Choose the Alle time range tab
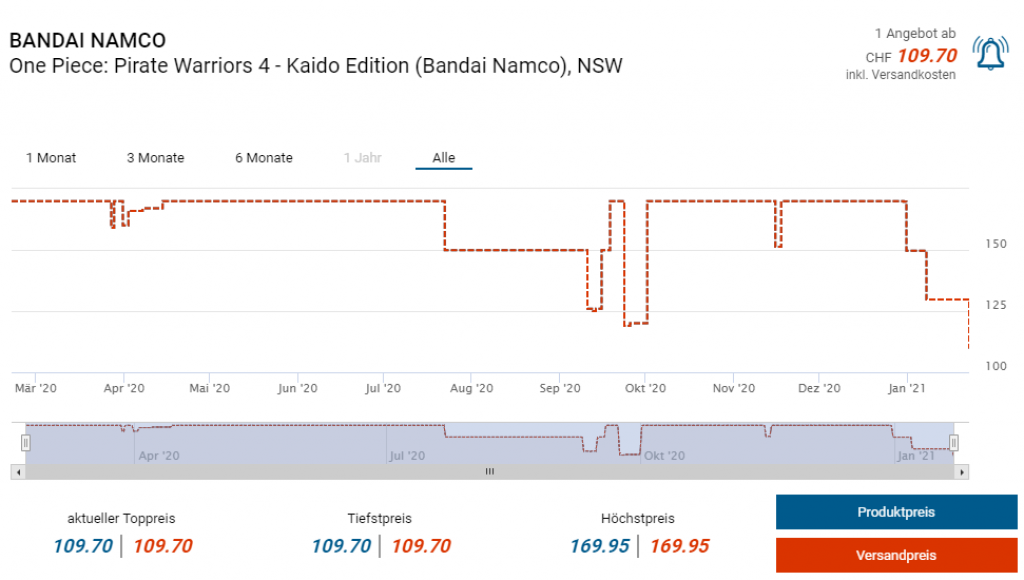The height and width of the screenshot is (580, 1024). tap(443, 158)
